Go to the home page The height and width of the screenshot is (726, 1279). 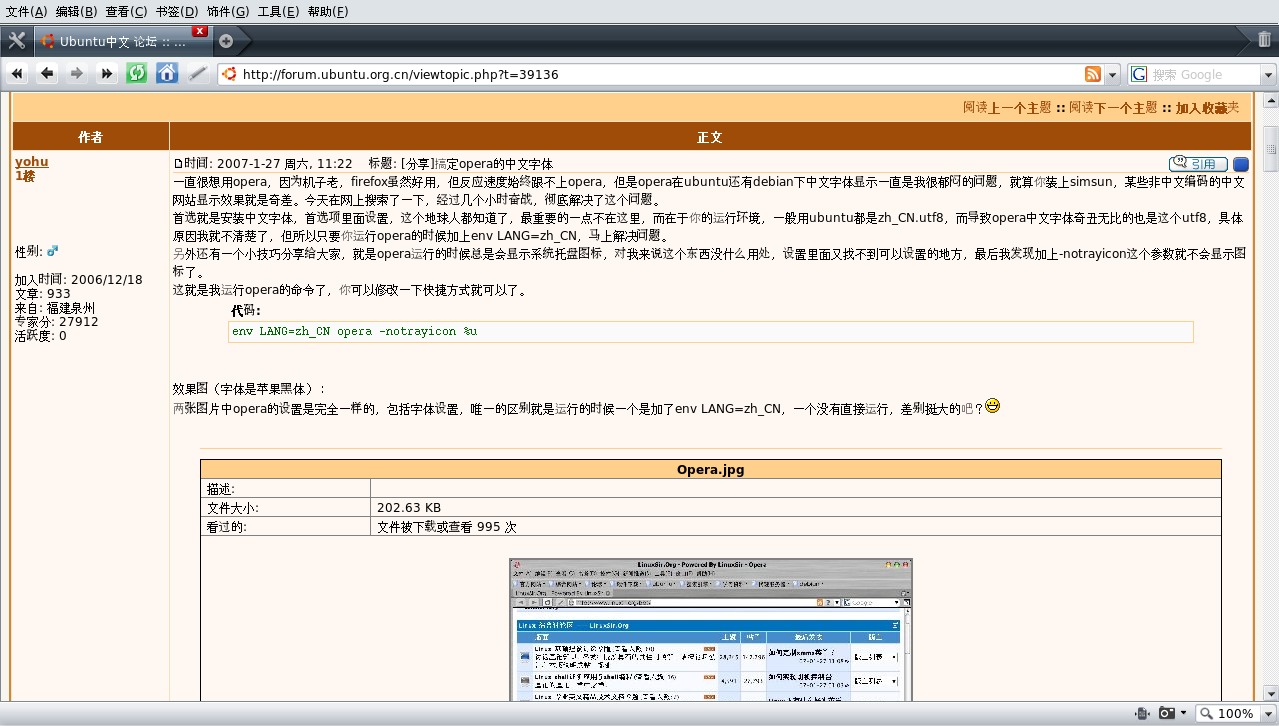tap(167, 73)
